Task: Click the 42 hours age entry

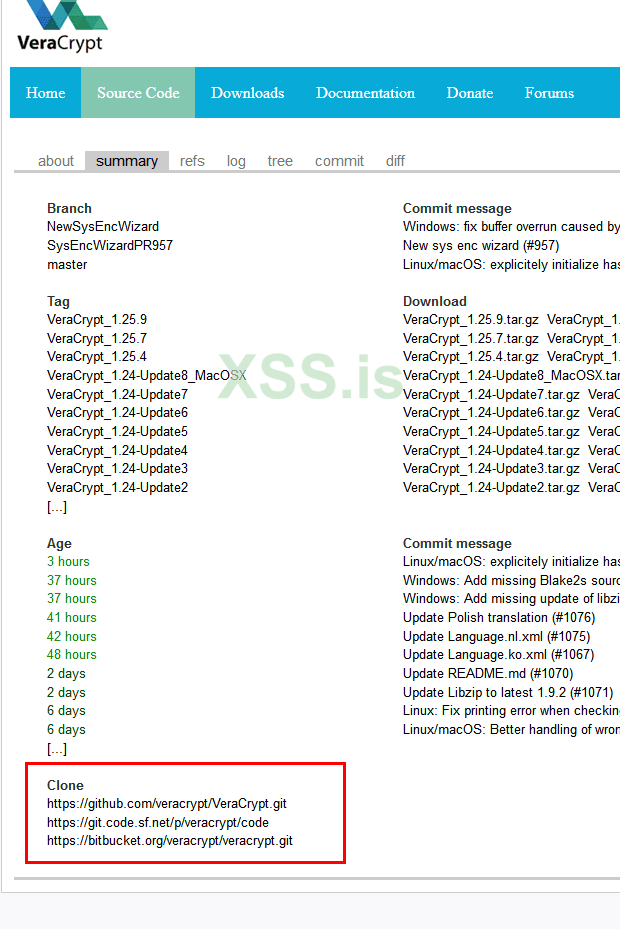Action: click(x=72, y=636)
